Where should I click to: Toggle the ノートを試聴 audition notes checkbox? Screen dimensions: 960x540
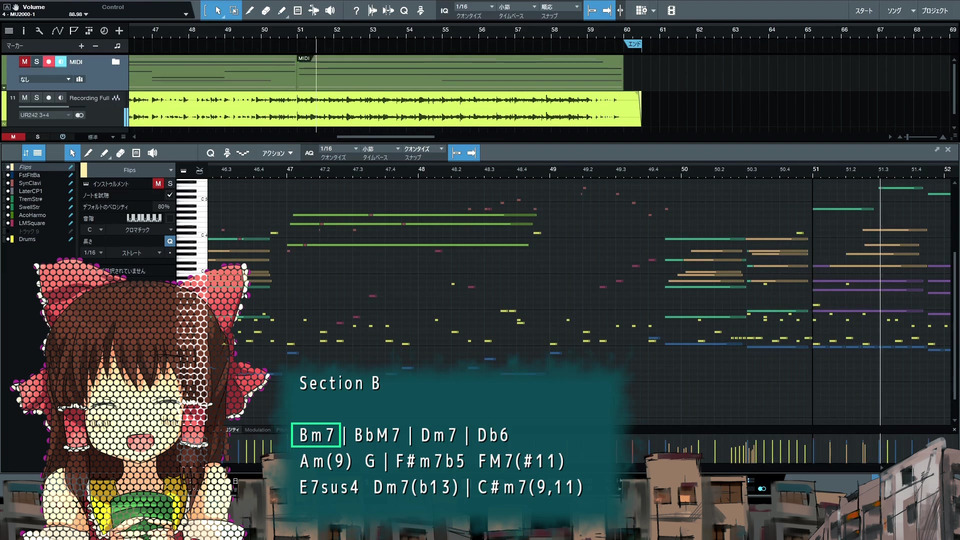(x=170, y=195)
